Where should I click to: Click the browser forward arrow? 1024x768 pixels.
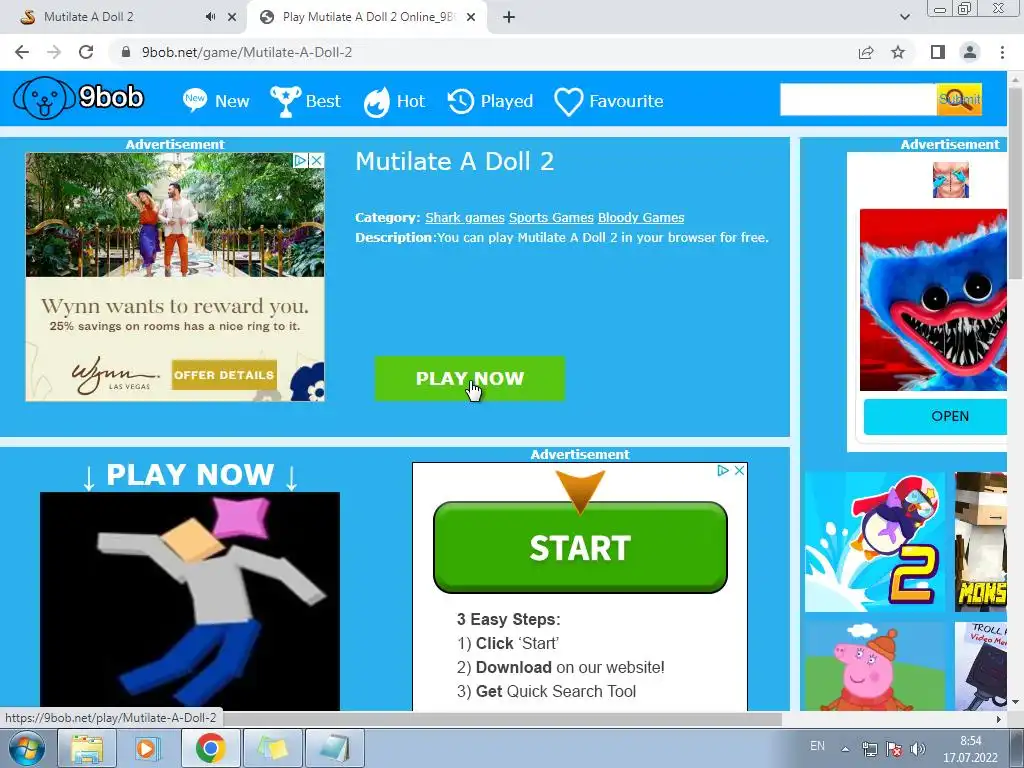(54, 52)
